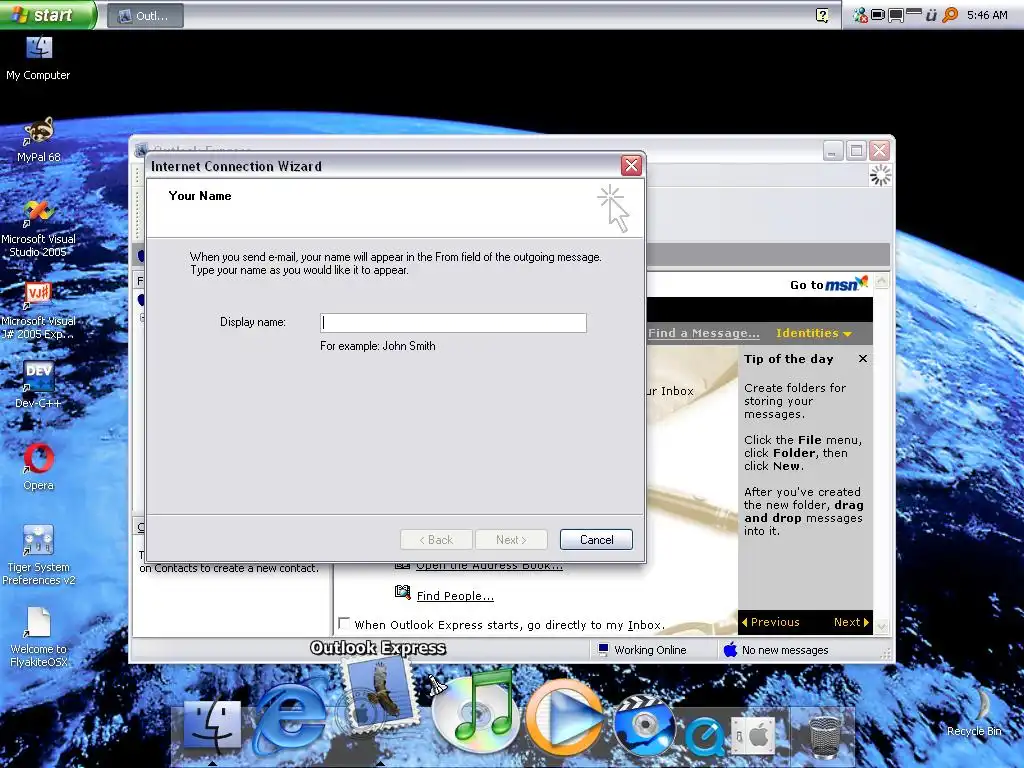The image size is (1024, 768).
Task: Click the scrollbar down arrow in Outlook Express
Action: pyautogui.click(x=882, y=626)
